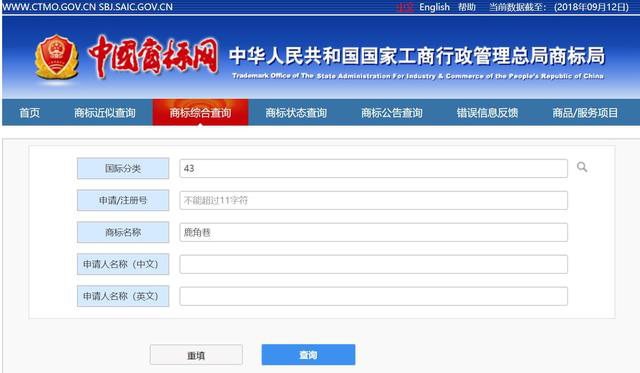
Task: Click the 国际分类 input containing 43
Action: pyautogui.click(x=373, y=168)
